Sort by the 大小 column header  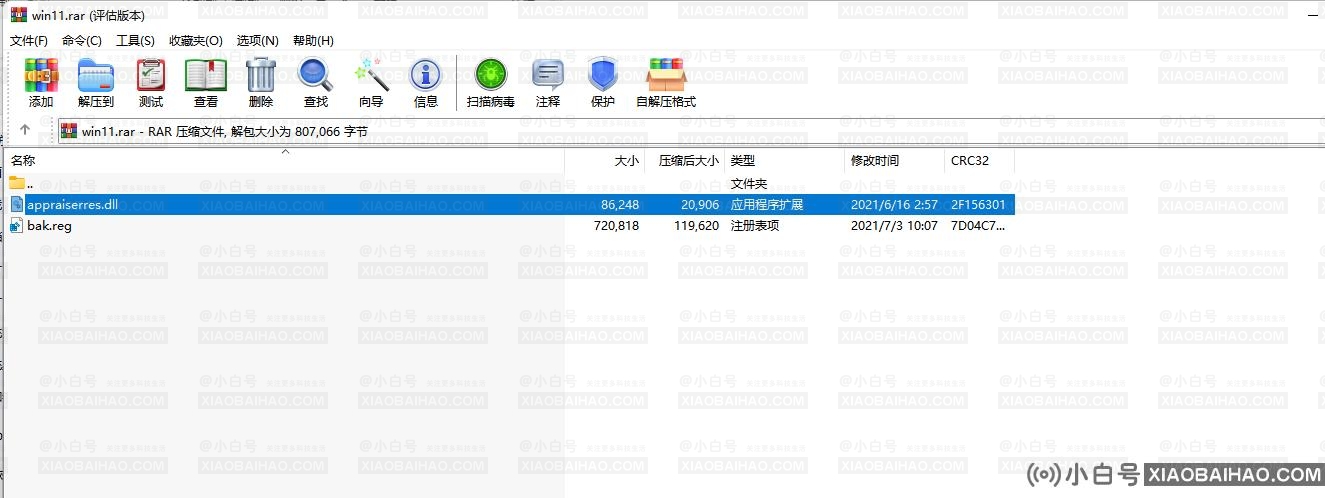click(605, 160)
